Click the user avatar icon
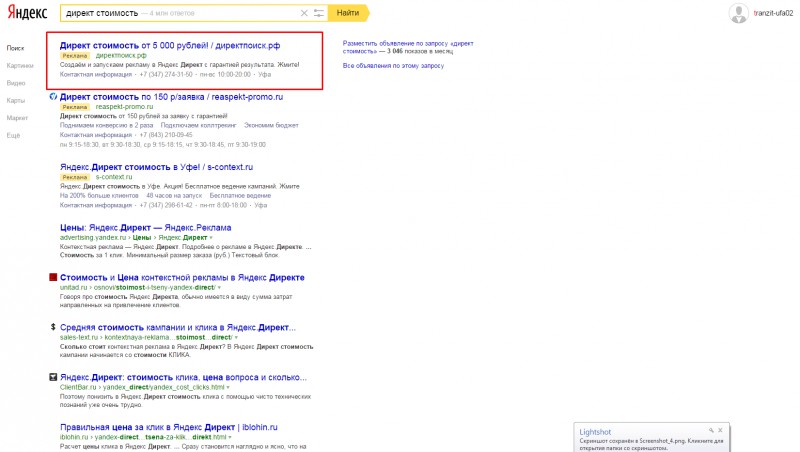The width and height of the screenshot is (800, 452). pos(738,13)
